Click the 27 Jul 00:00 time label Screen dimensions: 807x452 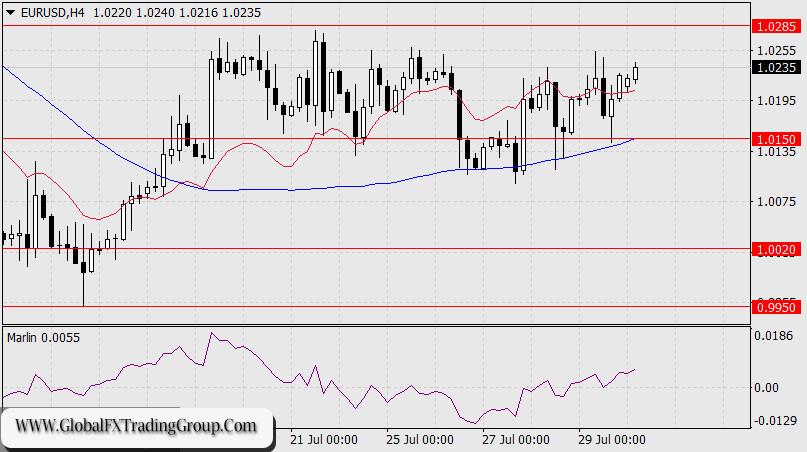tap(516, 440)
